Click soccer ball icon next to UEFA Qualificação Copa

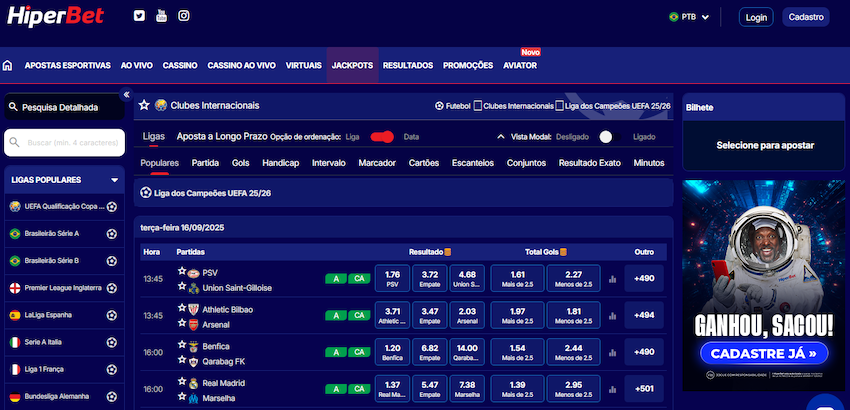pos(112,207)
